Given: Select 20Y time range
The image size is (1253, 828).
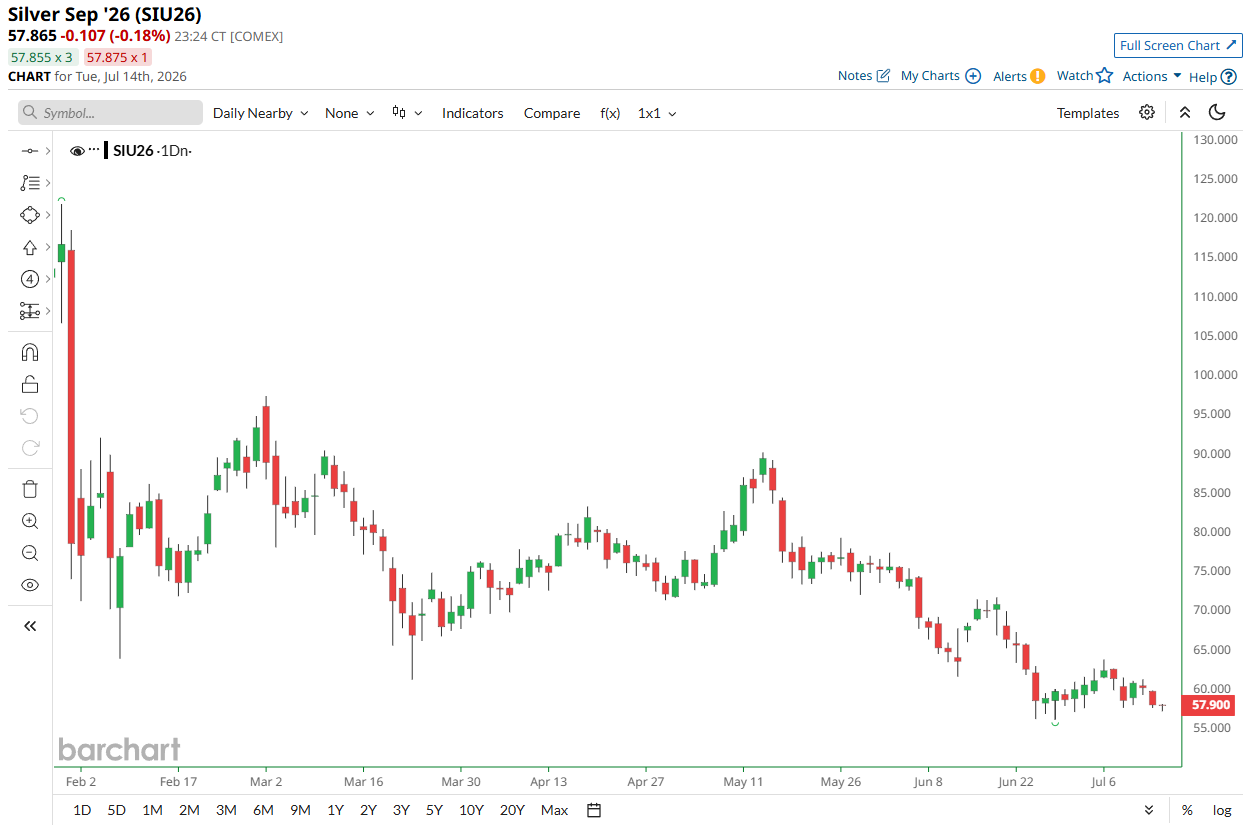Looking at the screenshot, I should (x=512, y=810).
